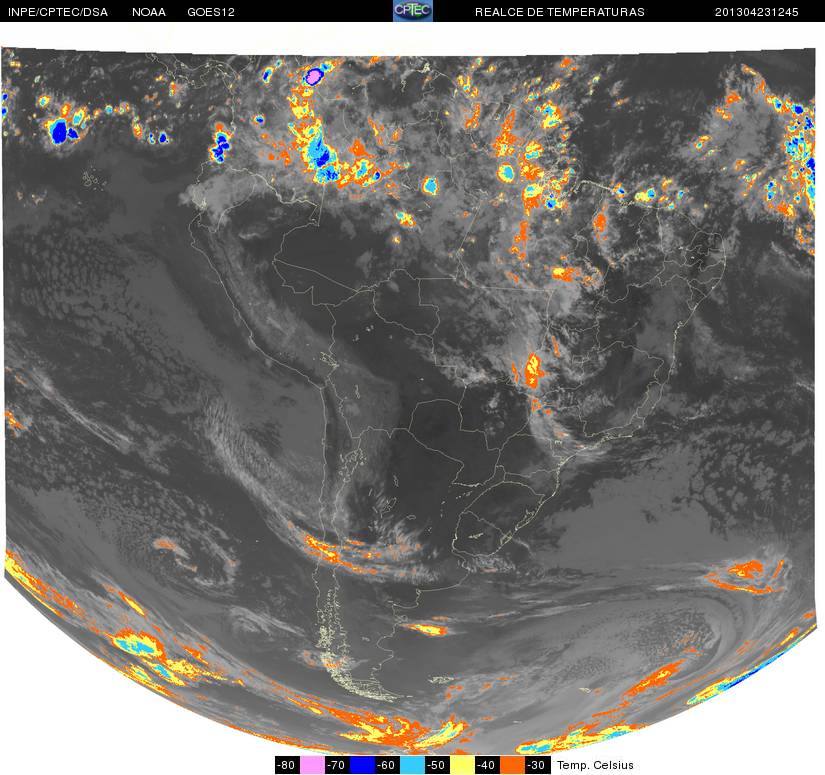
Task: Click the pink coldest cloud top at the map's top
Action: [x=314, y=77]
